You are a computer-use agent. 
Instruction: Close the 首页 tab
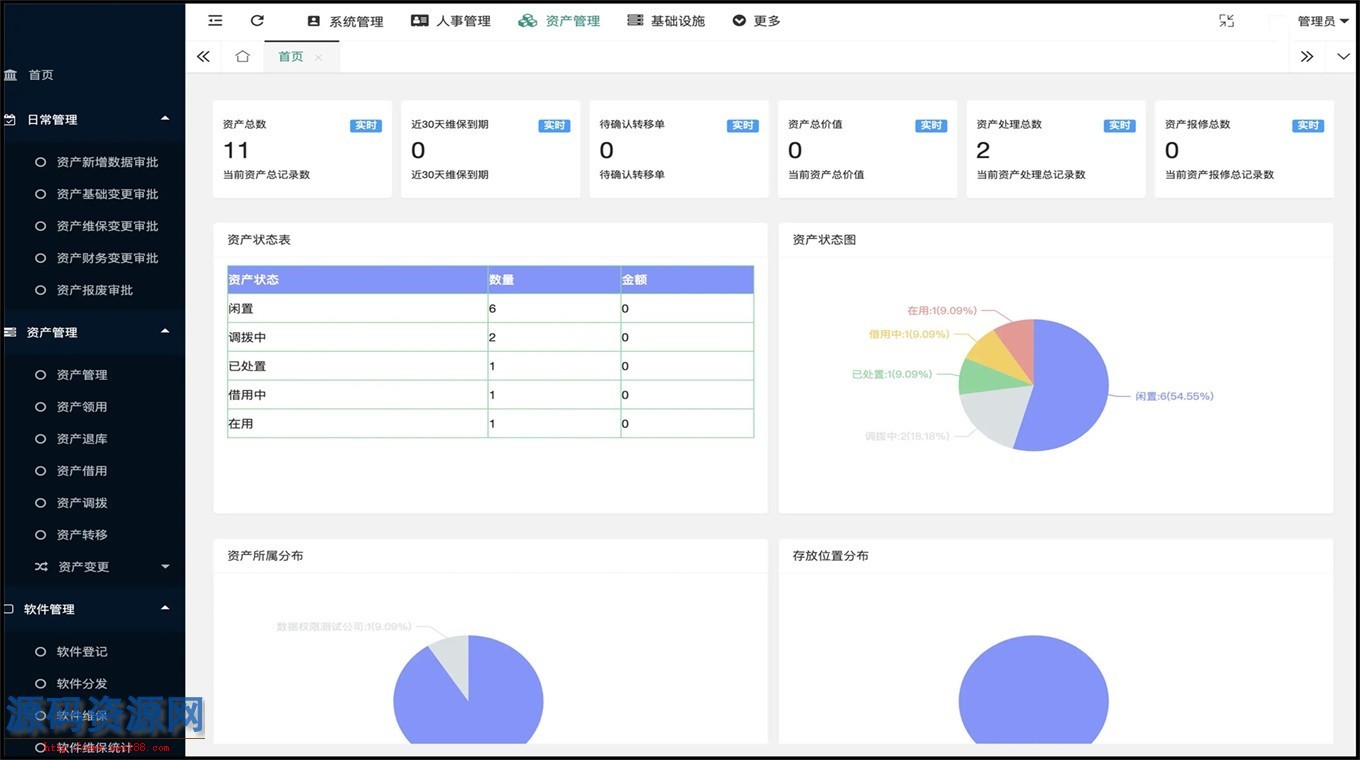tap(319, 58)
